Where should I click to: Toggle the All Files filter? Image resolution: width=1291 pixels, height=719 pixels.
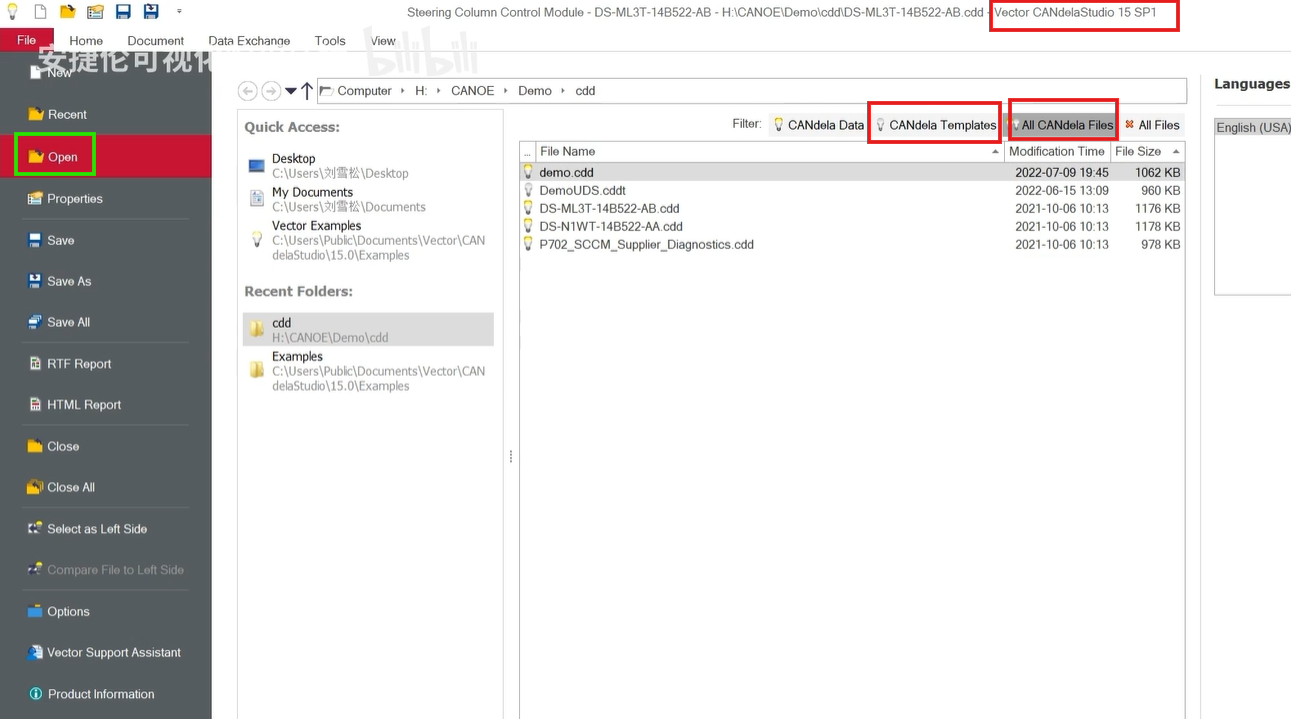point(1152,125)
